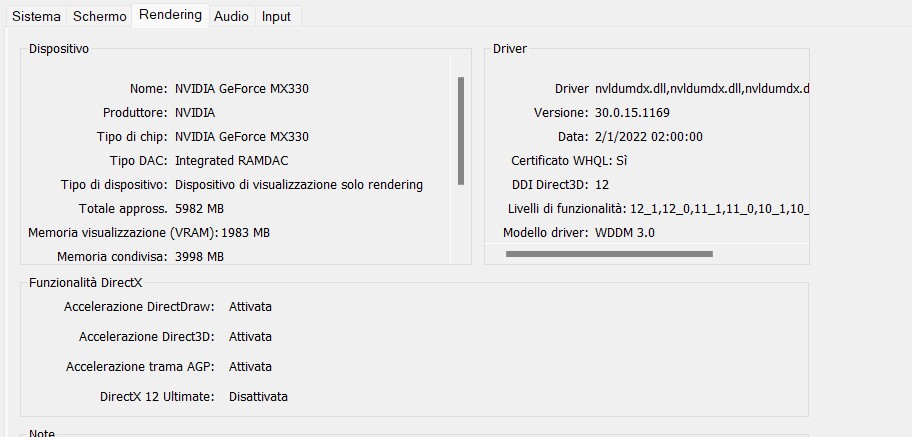Click the Memoria condivisa label
Image resolution: width=912 pixels, height=437 pixels.
[112, 257]
